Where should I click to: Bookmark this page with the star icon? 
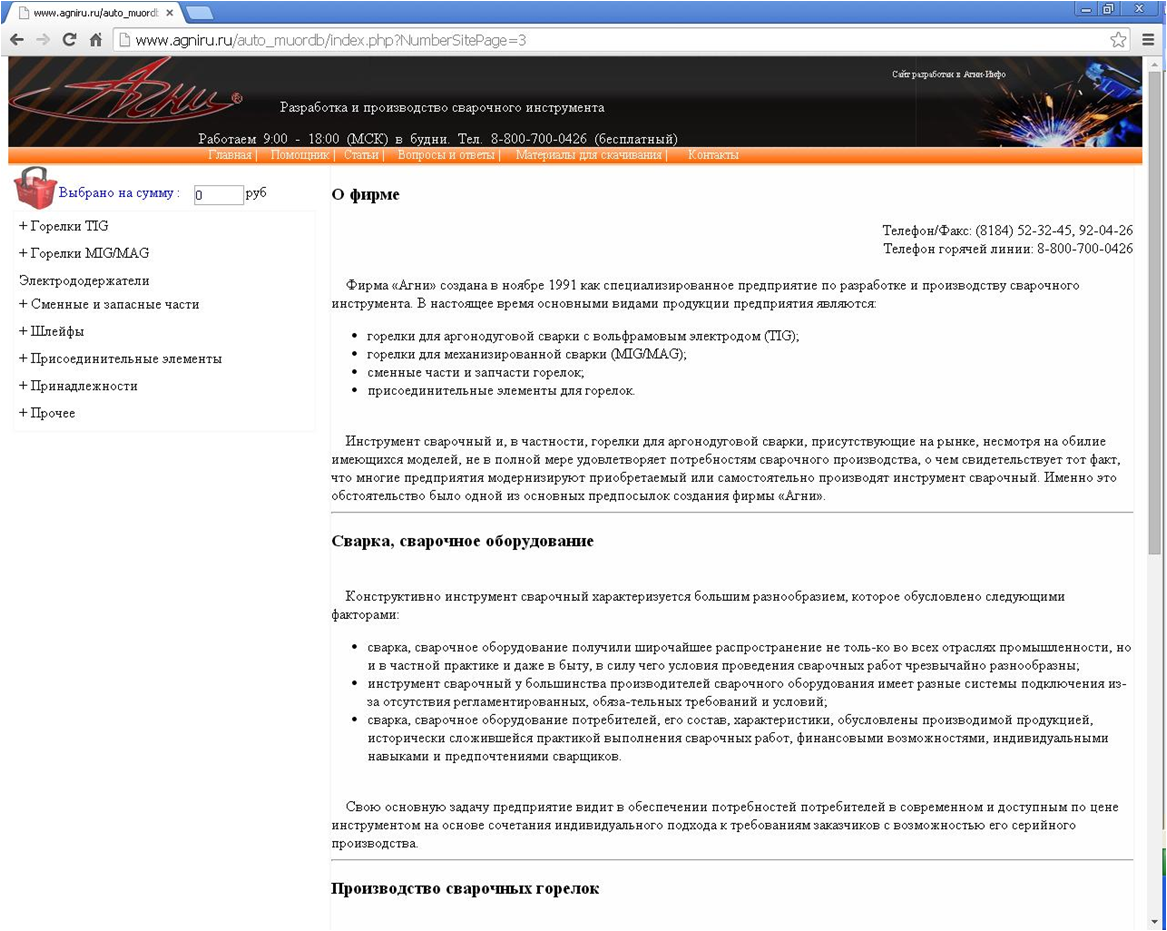click(1118, 40)
